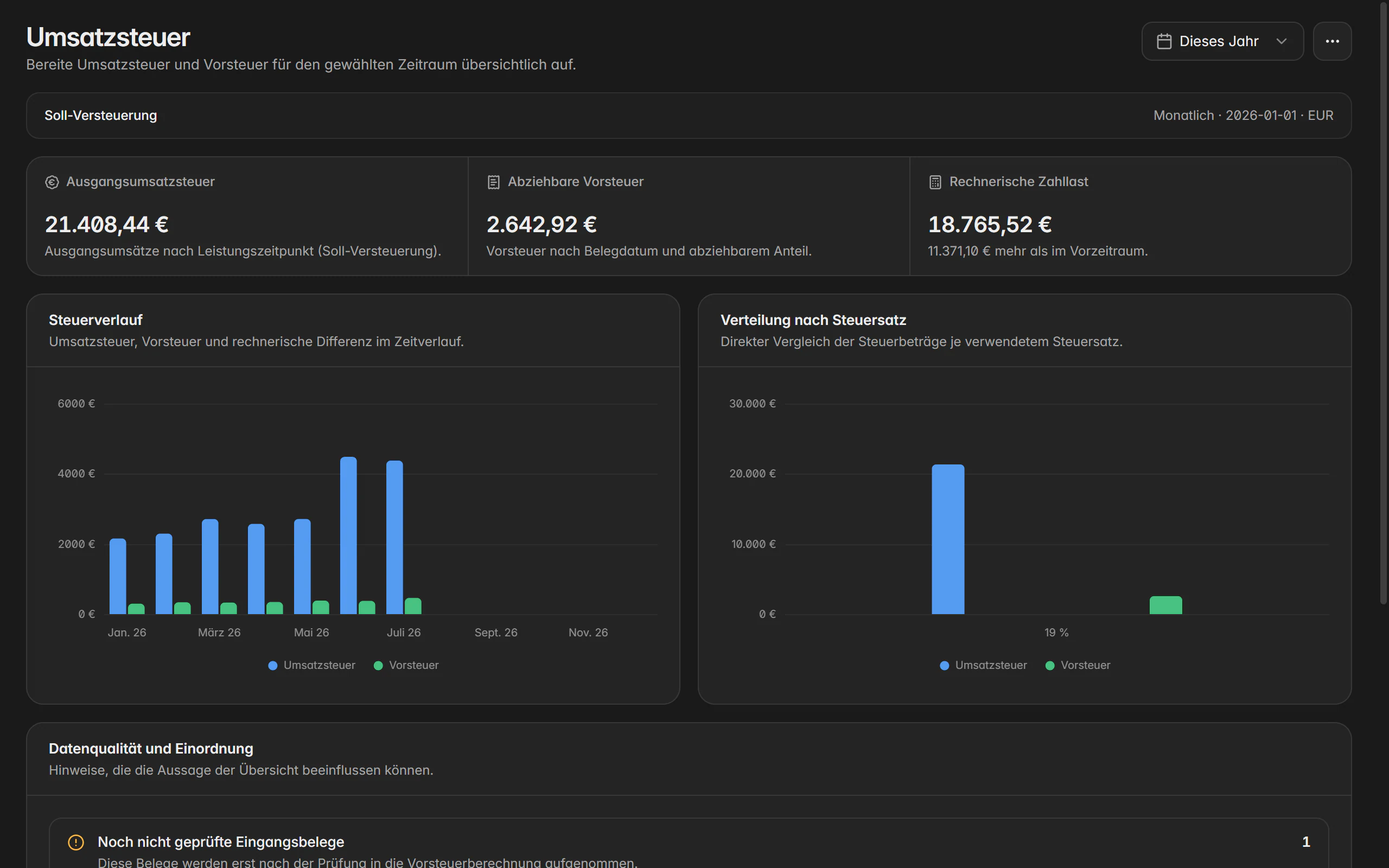This screenshot has width=1389, height=868.
Task: Click the März 26 axis label
Action: pyautogui.click(x=219, y=633)
